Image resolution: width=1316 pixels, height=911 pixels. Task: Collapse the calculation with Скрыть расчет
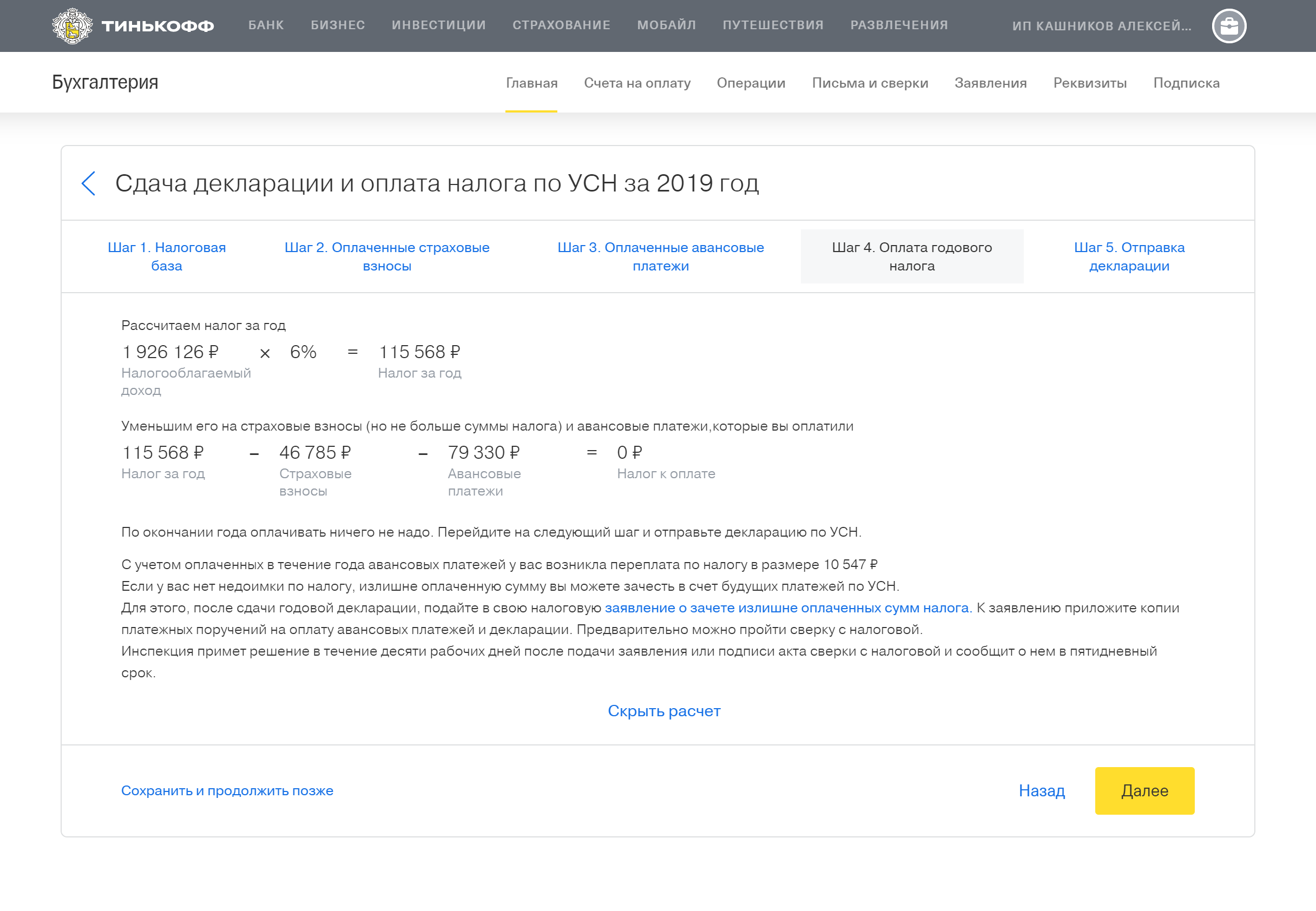point(664,711)
